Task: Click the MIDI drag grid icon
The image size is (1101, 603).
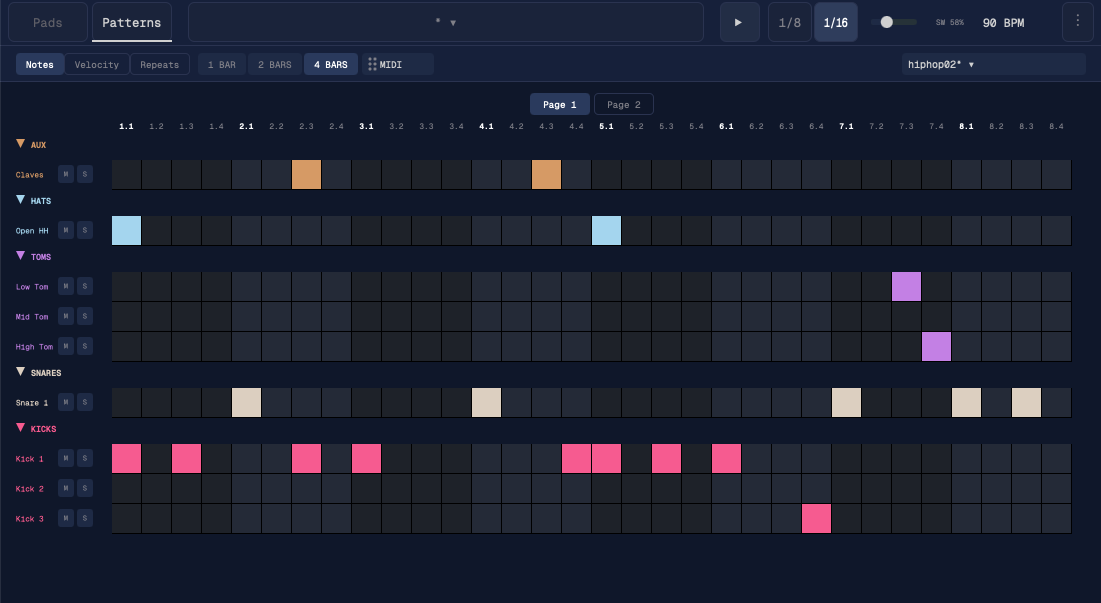Action: pos(372,65)
